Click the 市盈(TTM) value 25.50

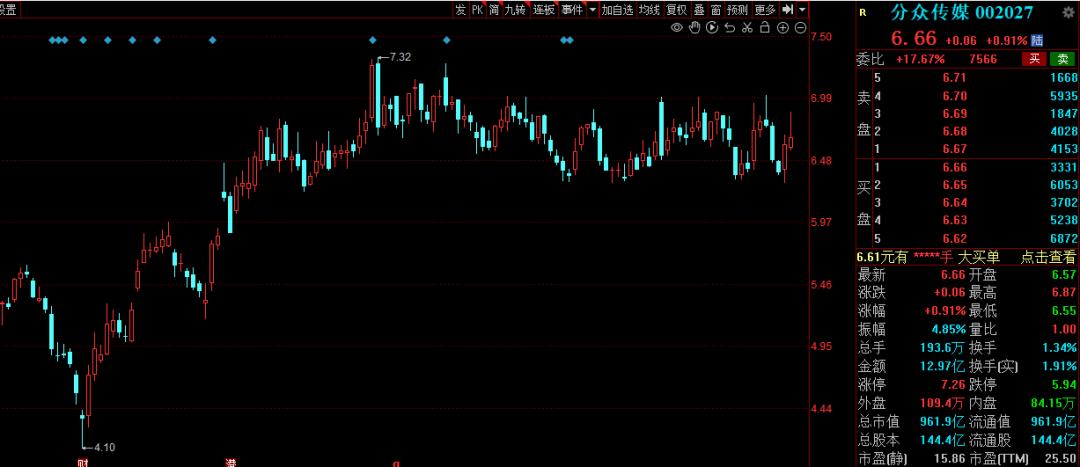(x=1061, y=457)
